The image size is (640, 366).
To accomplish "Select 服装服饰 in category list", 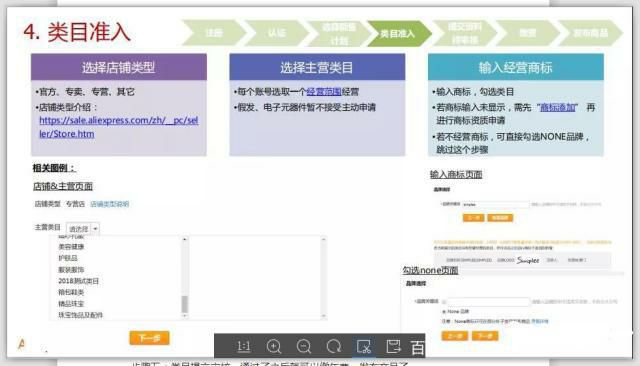I will (71, 269).
